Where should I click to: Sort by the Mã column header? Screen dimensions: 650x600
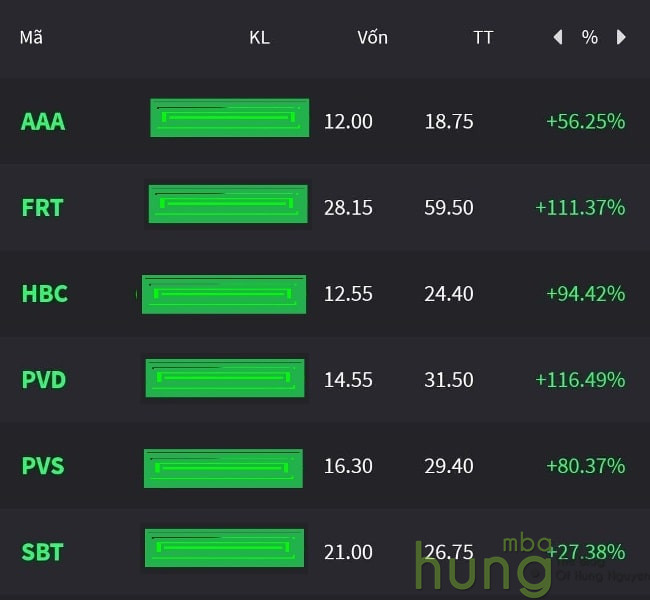tap(31, 38)
